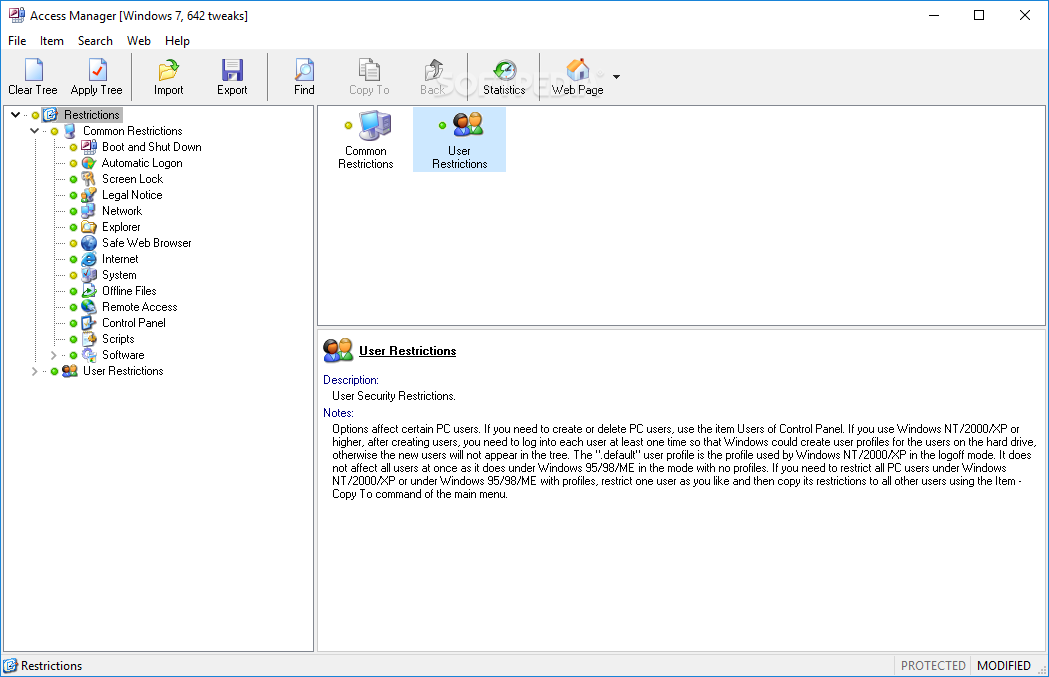Screen dimensions: 1049x677
Task: Collapse the Common Restrictions tree node
Action: 34,131
